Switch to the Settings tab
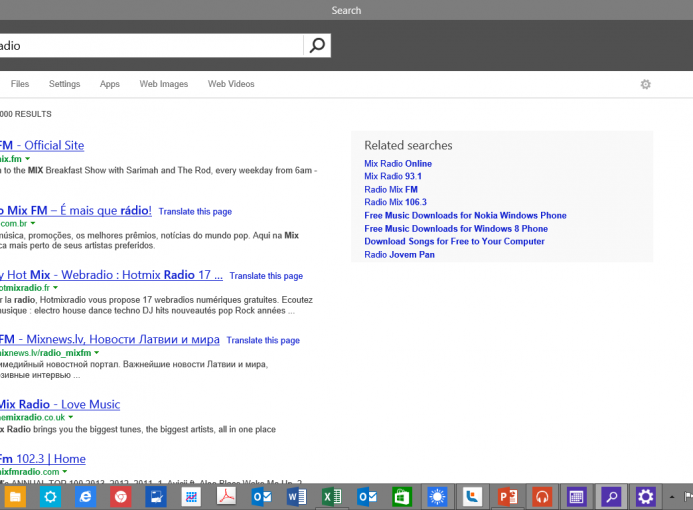Viewport: 693px width, 510px height. (x=64, y=84)
